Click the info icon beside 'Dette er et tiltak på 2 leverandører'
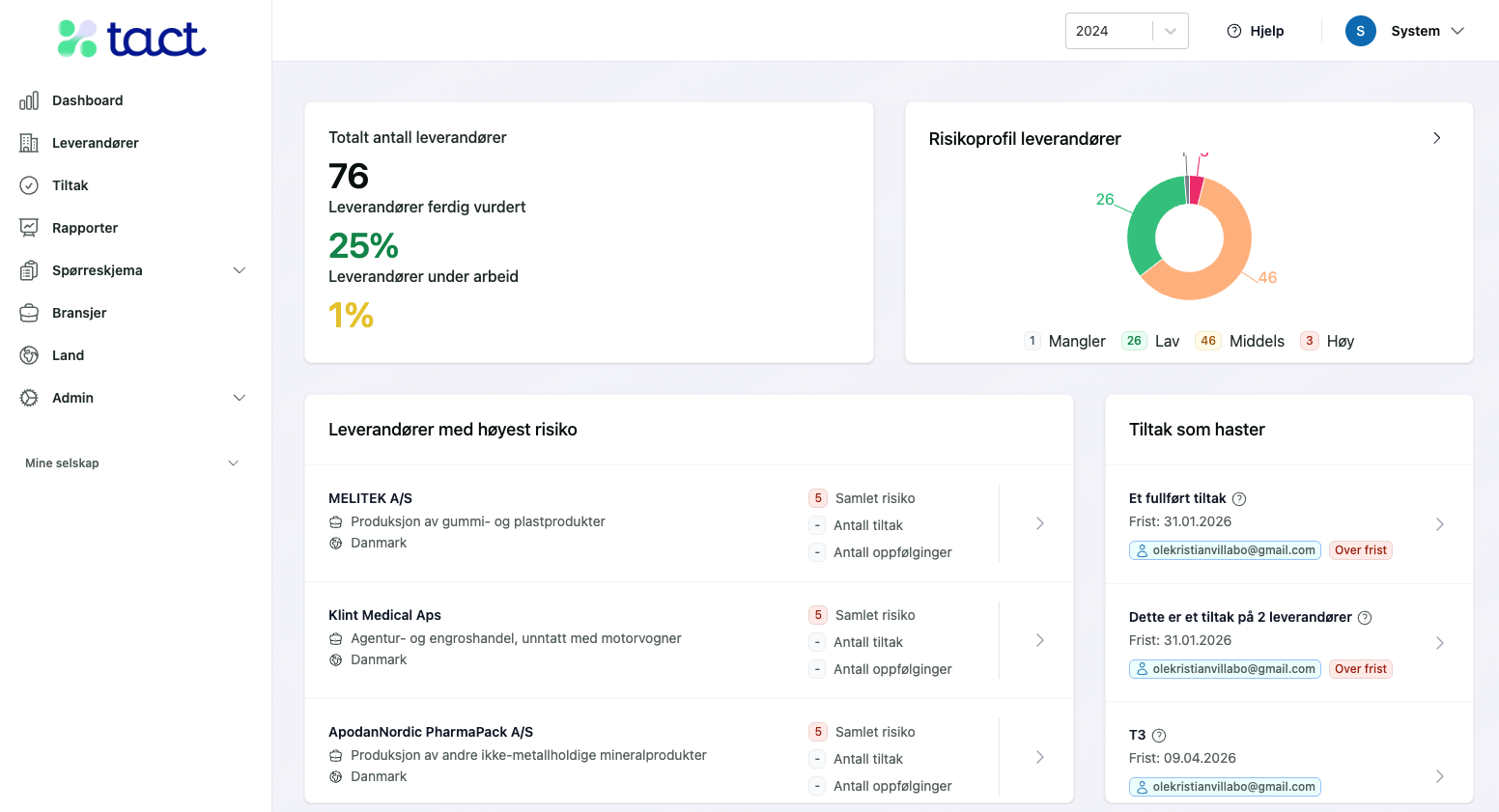 click(x=1364, y=617)
